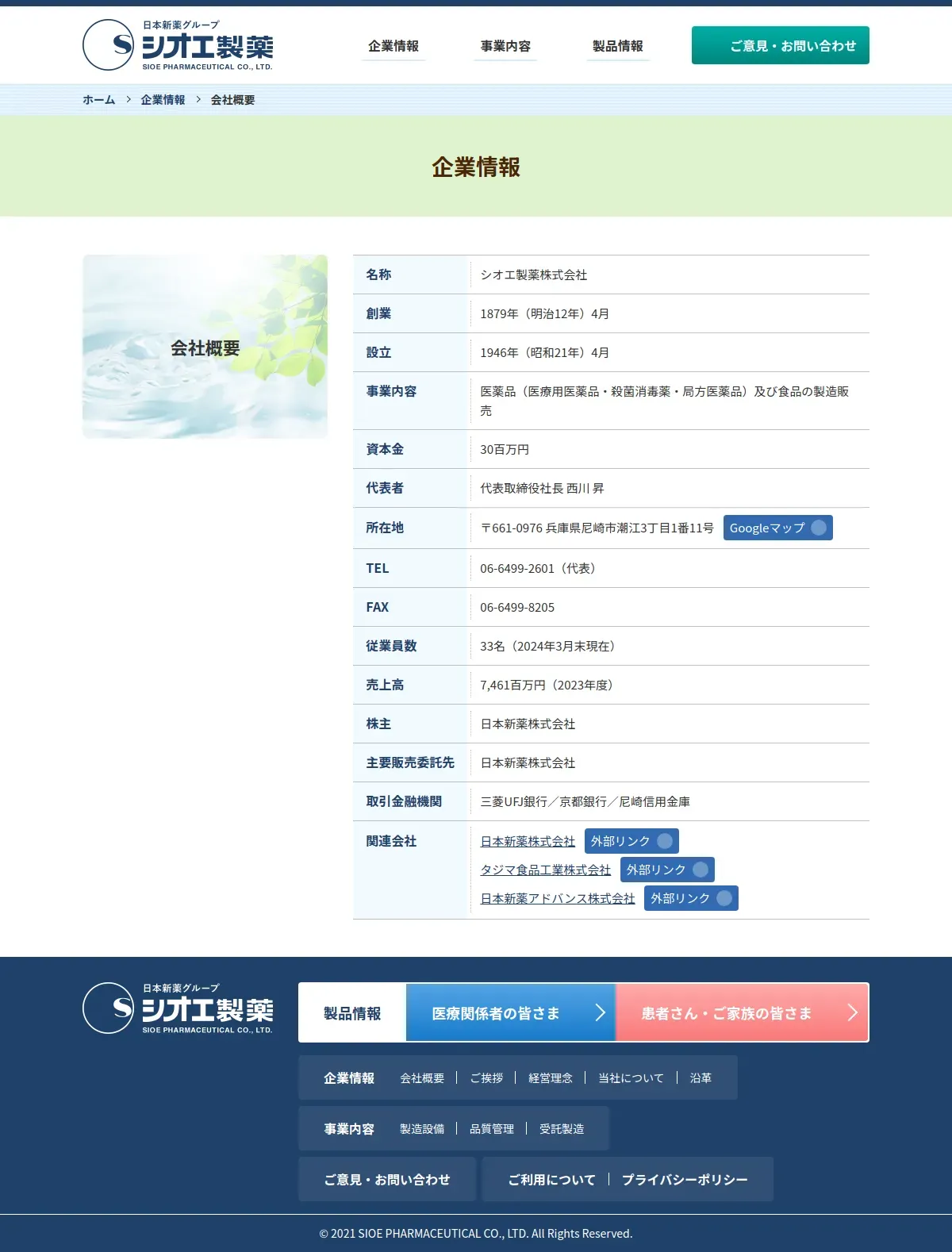The height and width of the screenshot is (1252, 952).
Task: Click 外部リンク button next to 日本新薬アドバンス株式会社
Action: point(691,898)
